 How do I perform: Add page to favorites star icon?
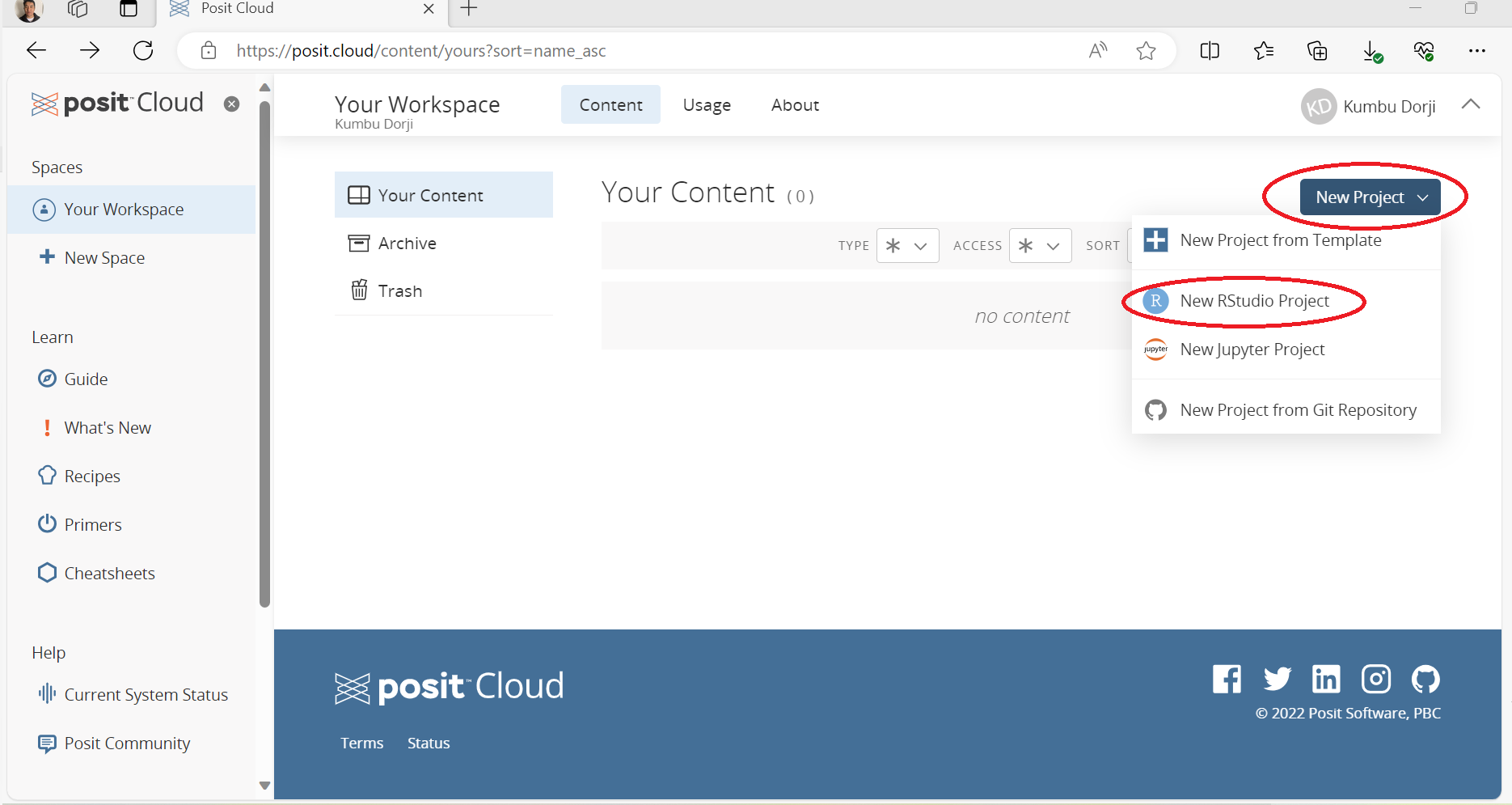[x=1146, y=51]
